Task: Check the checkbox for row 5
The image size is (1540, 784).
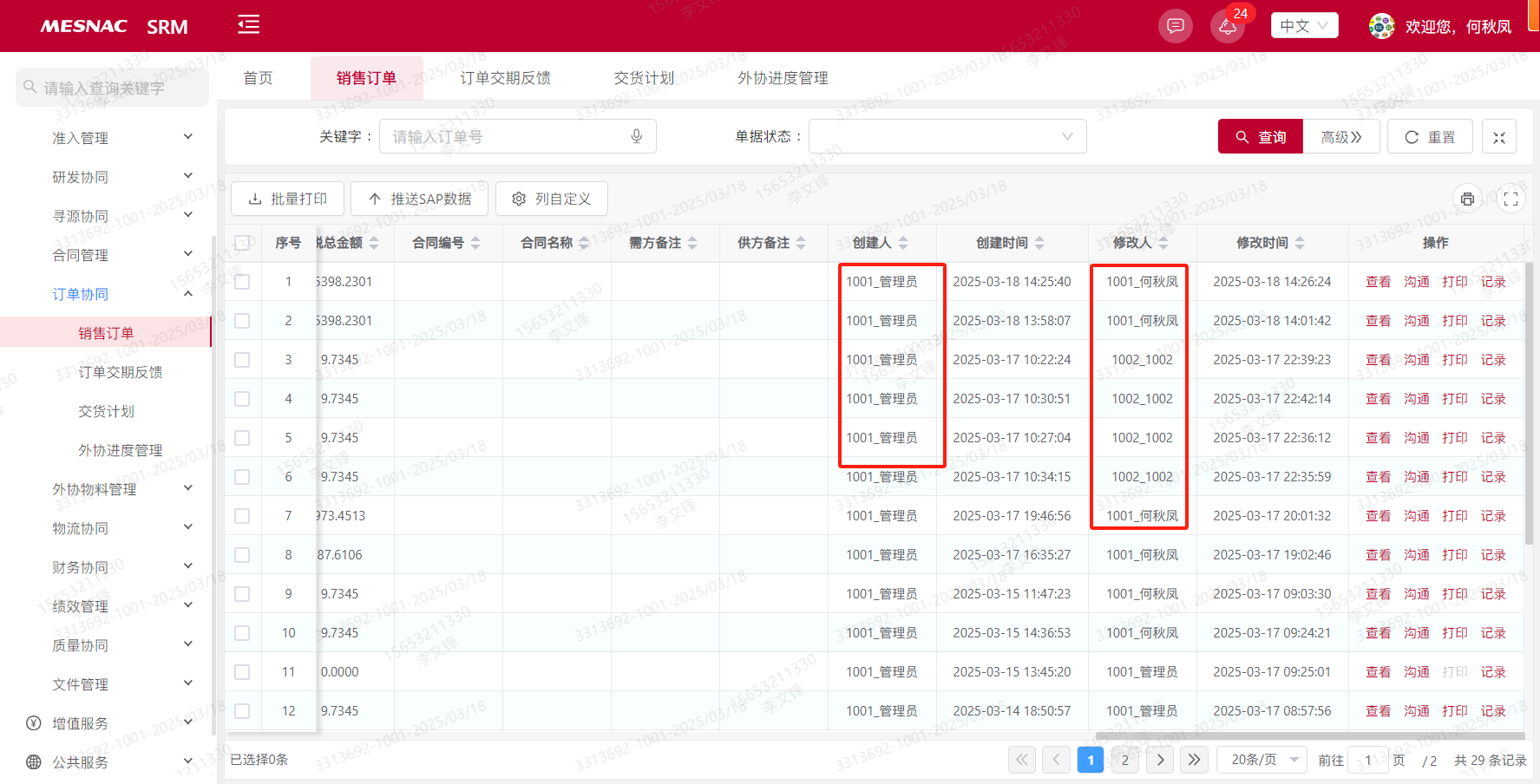Action: tap(242, 438)
